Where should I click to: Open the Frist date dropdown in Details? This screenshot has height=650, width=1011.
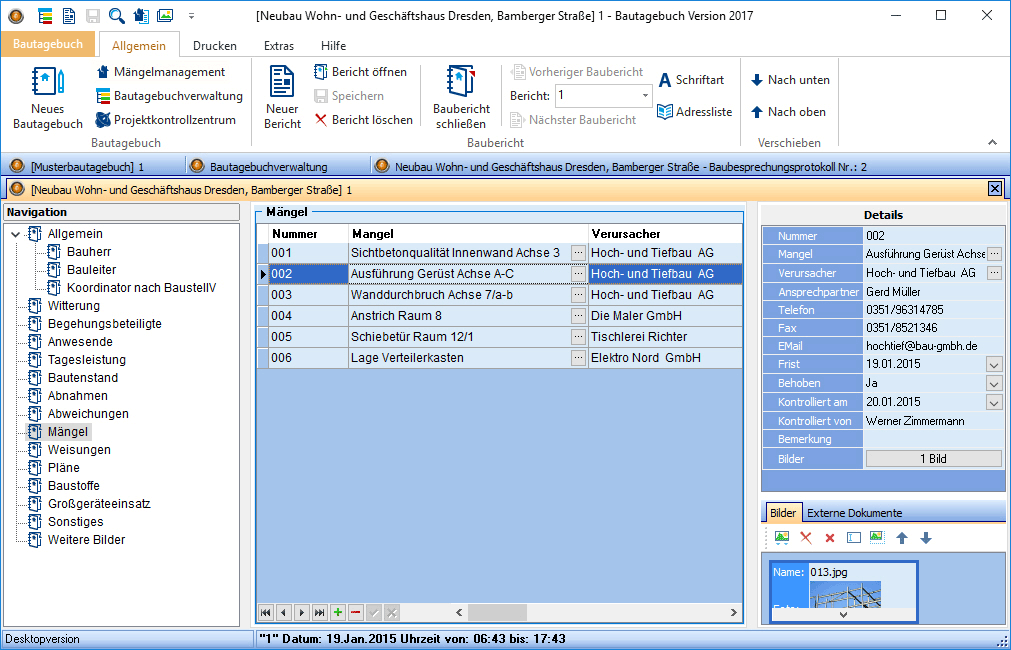point(994,365)
